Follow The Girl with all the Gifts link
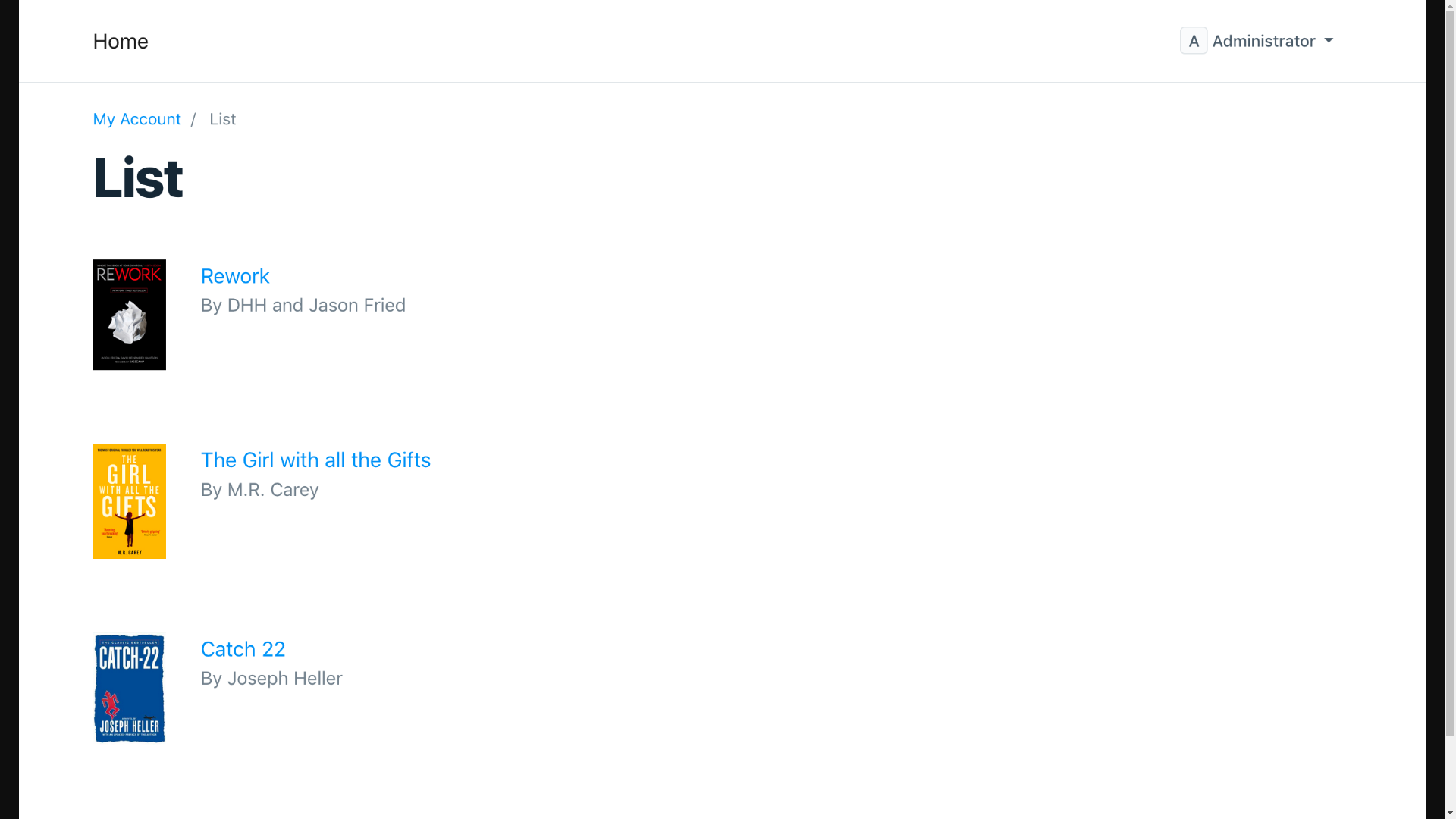1456x819 pixels. tap(315, 460)
